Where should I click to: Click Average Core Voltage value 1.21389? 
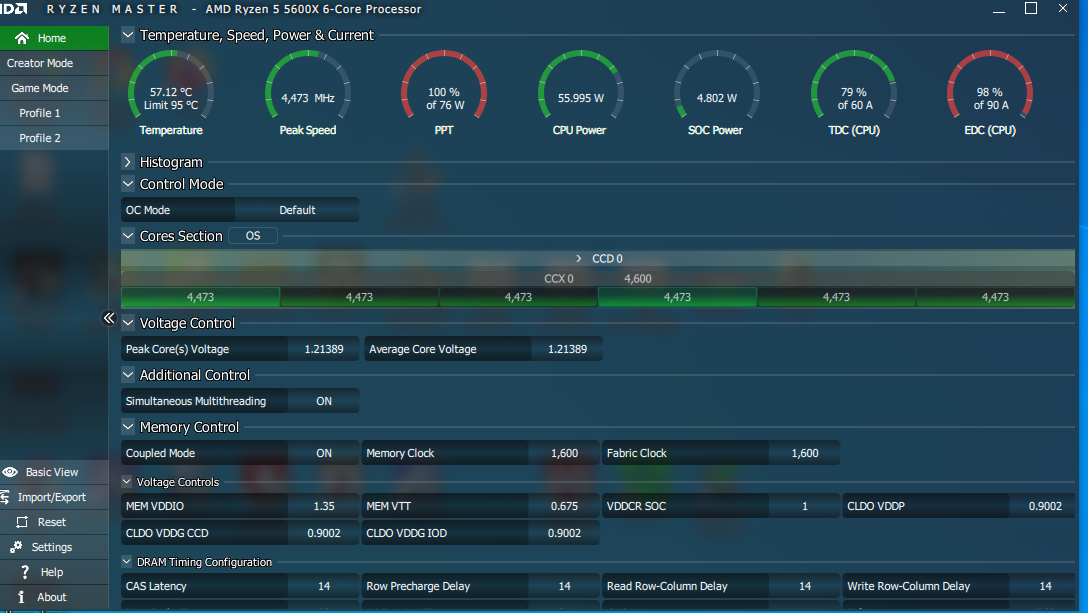click(x=567, y=349)
